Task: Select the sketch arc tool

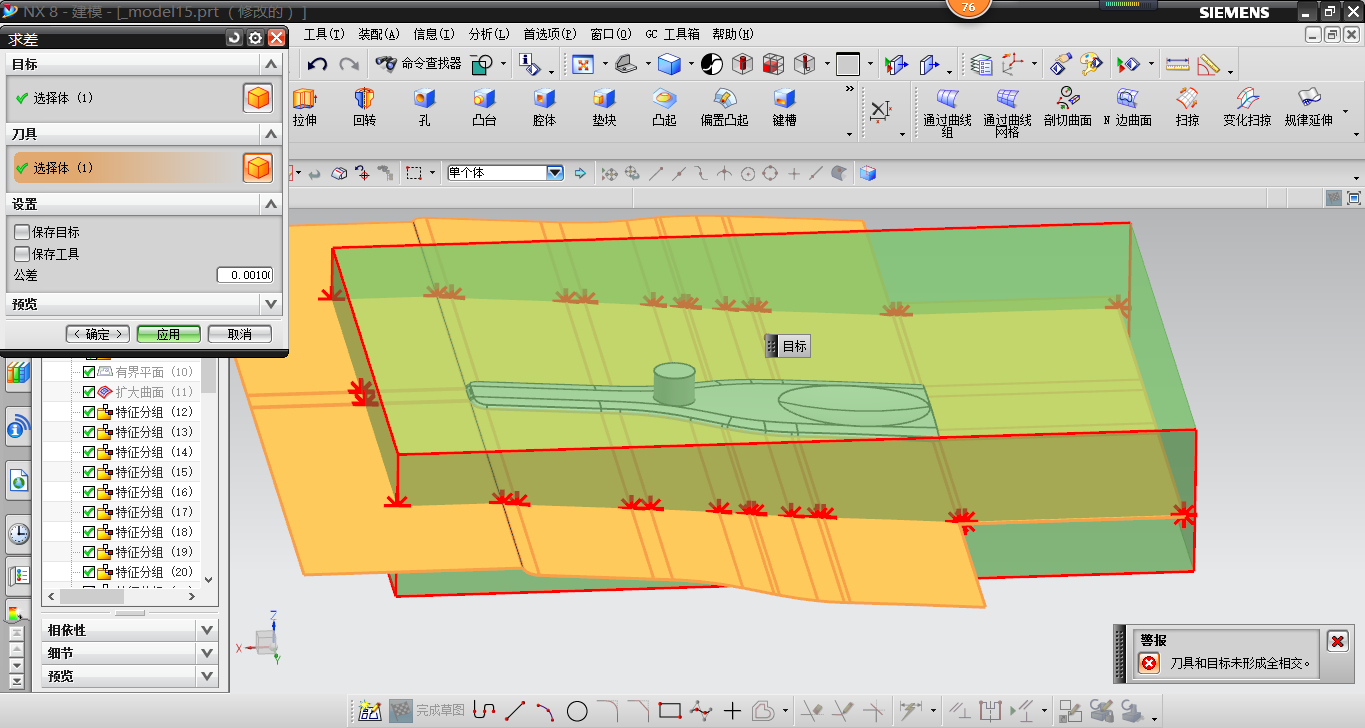Action: [546, 712]
